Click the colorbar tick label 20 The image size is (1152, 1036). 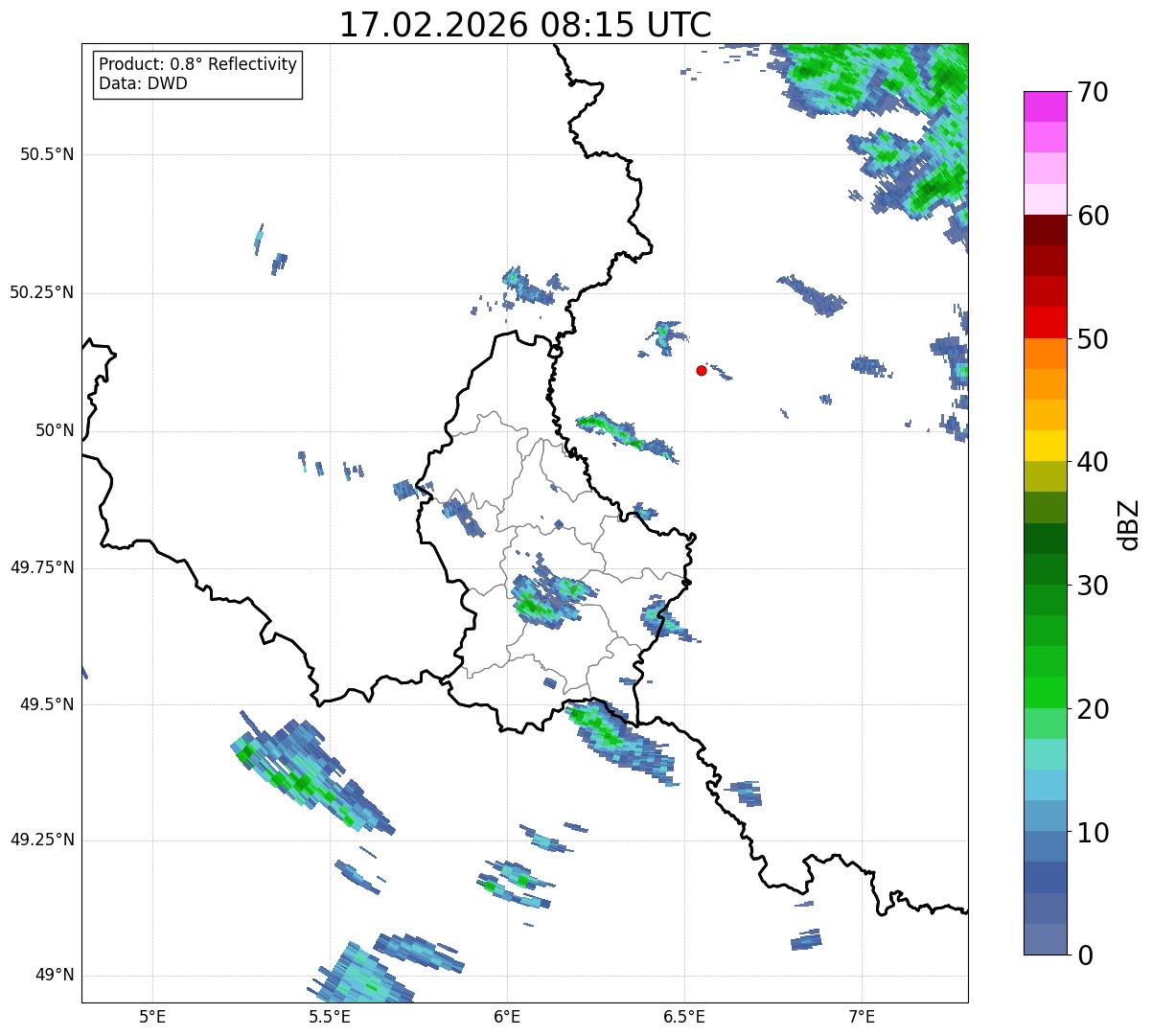1093,709
